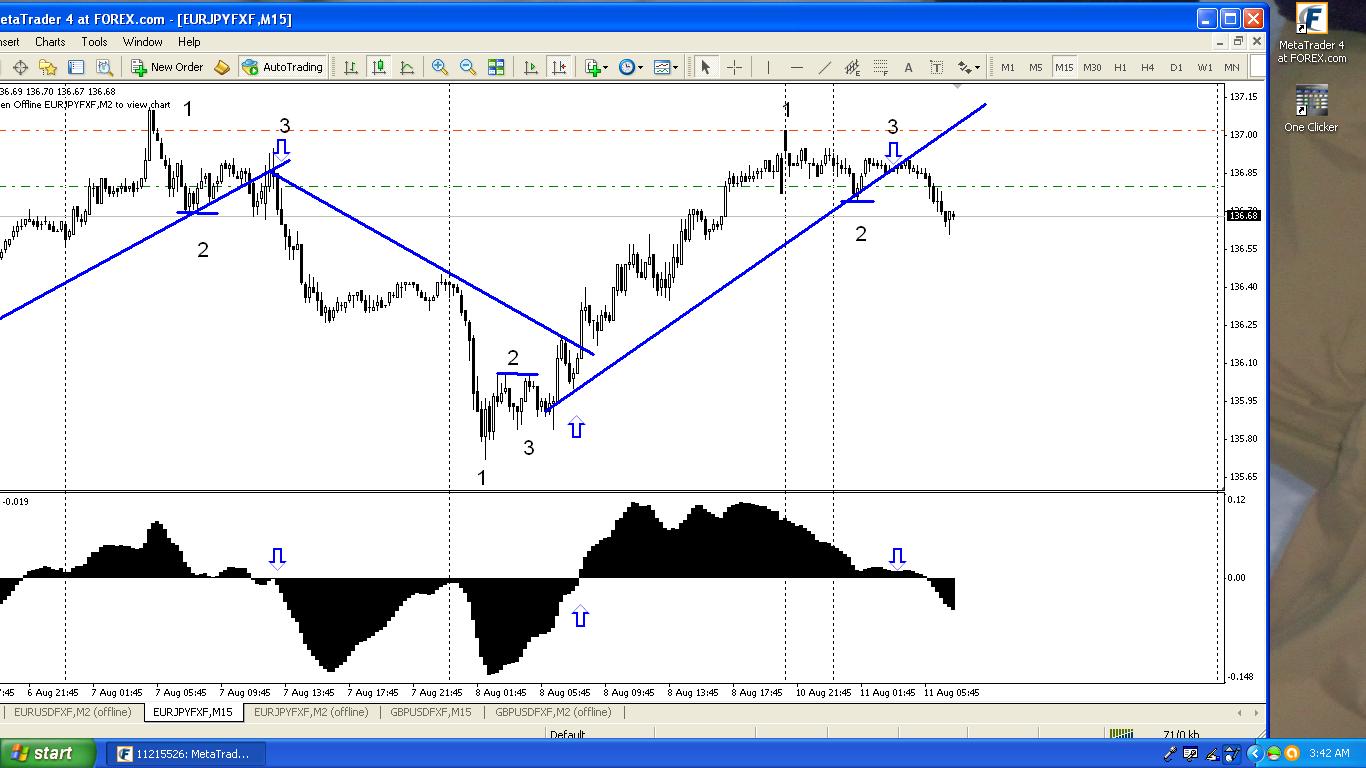
Task: Switch to EURJPYFXF,M2 (offline) chart tab
Action: [311, 712]
